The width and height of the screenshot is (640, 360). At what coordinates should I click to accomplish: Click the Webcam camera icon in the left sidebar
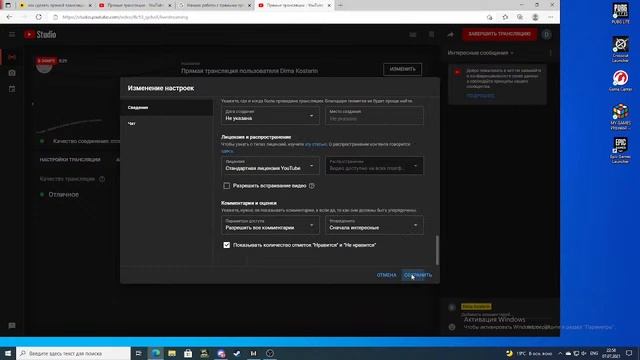pos(12,73)
